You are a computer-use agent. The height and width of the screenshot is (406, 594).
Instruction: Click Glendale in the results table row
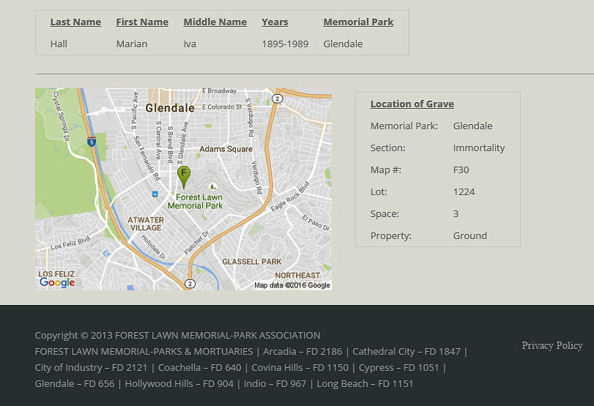tap(343, 44)
